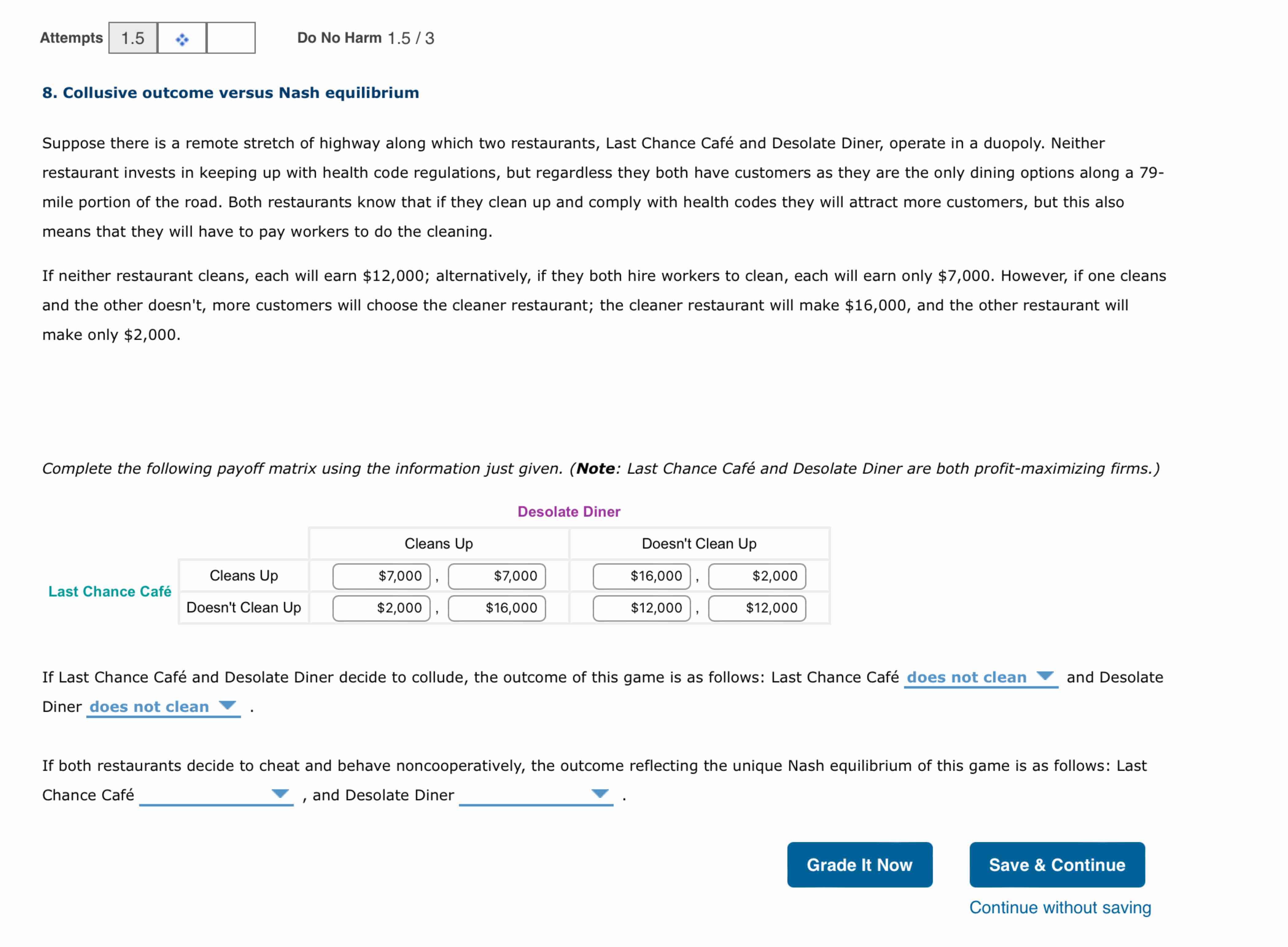Screen dimensions: 1288x947
Task: Click the $16,000 field in bottom-left cell
Action: click(496, 608)
